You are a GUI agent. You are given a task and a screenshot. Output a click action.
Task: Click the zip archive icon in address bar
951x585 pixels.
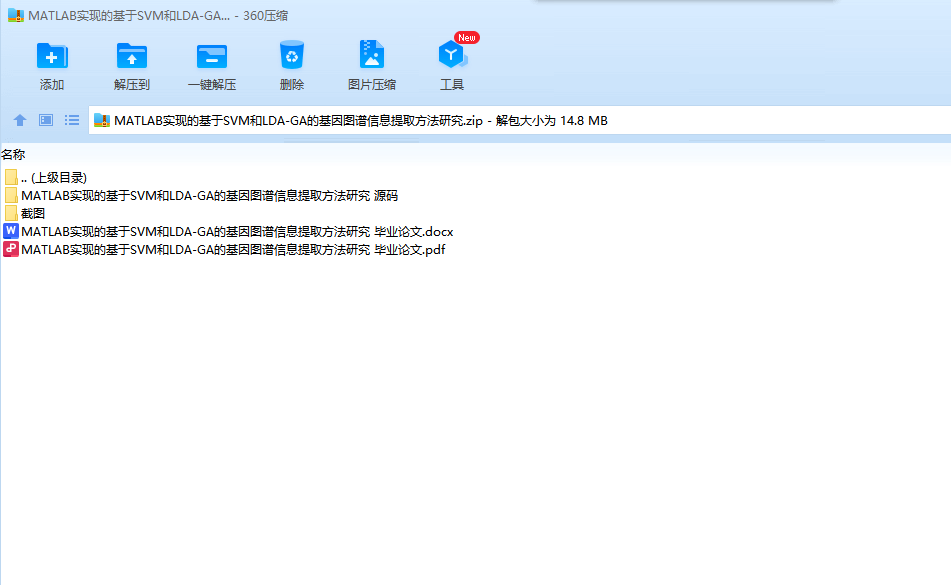pyautogui.click(x=102, y=120)
